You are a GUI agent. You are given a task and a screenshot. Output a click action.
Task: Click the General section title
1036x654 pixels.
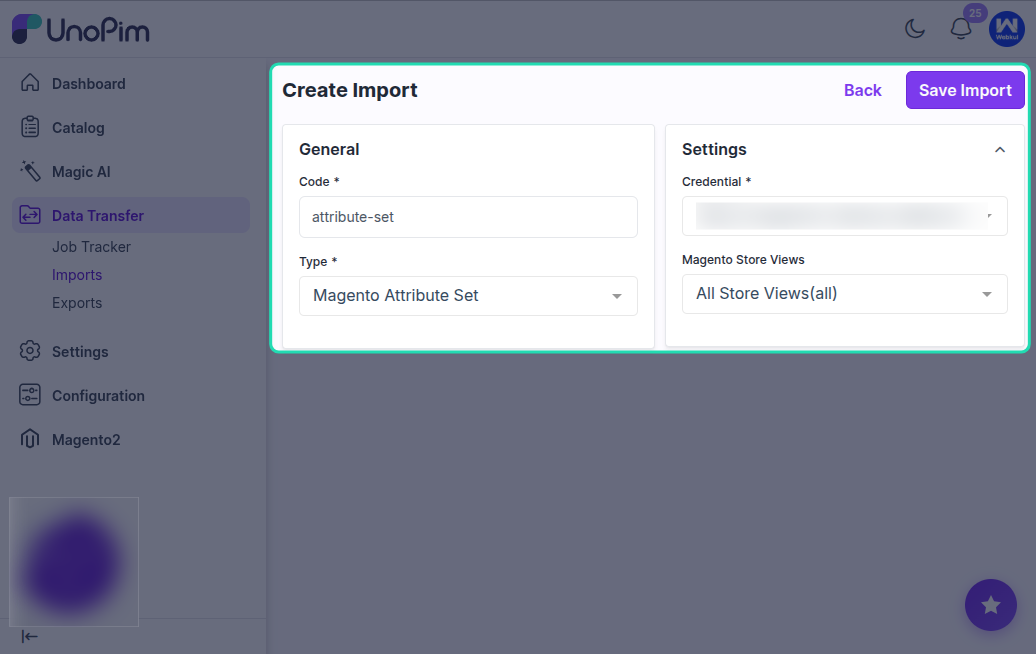(329, 149)
